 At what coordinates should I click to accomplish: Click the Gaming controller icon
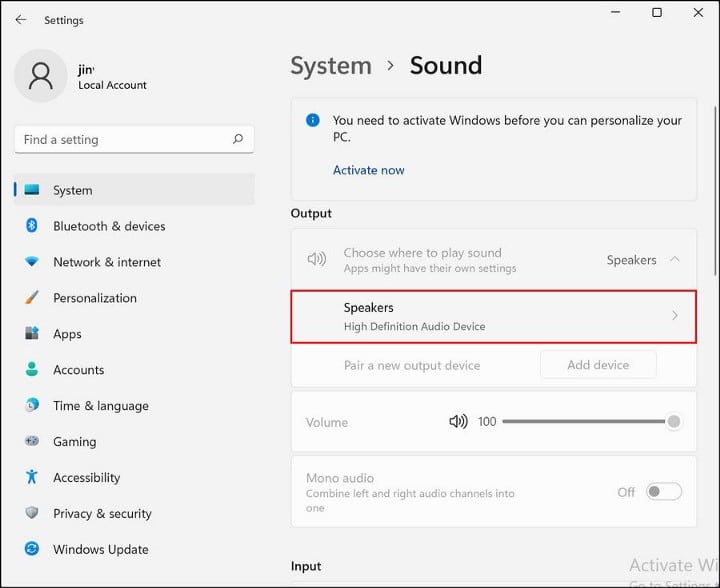point(32,441)
